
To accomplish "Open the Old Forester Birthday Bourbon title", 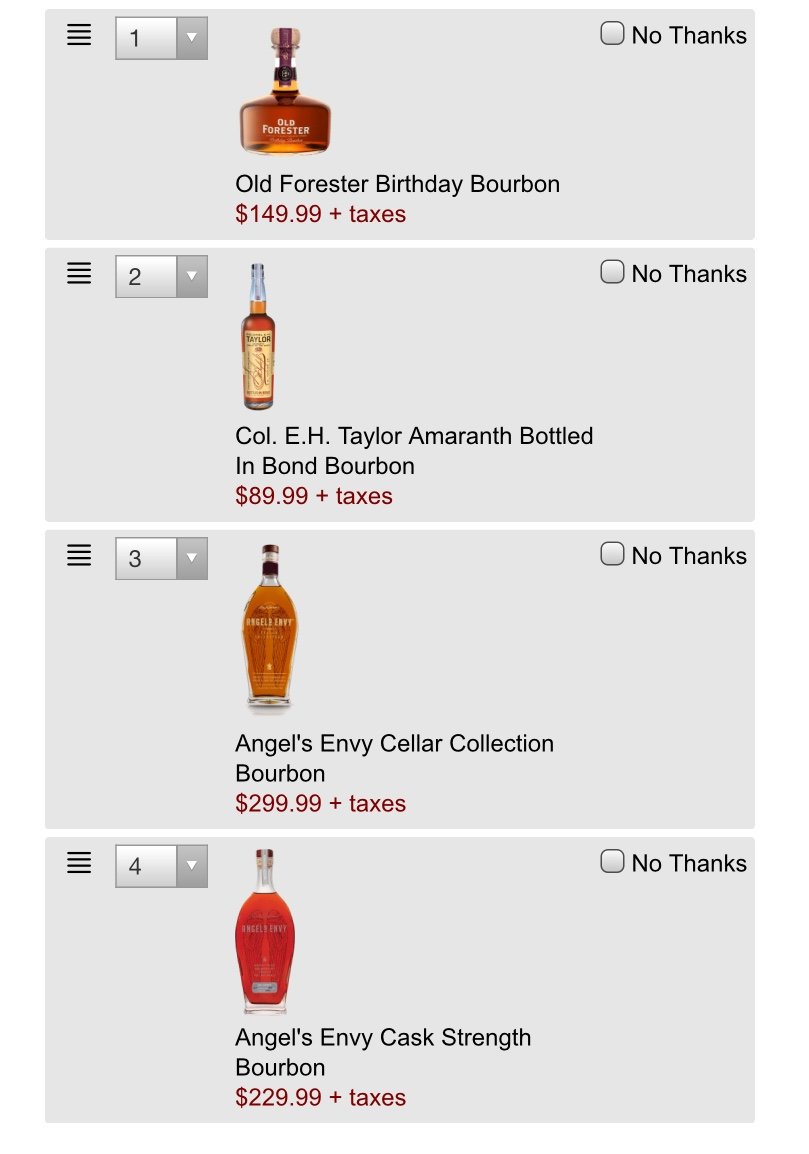I will pos(398,183).
